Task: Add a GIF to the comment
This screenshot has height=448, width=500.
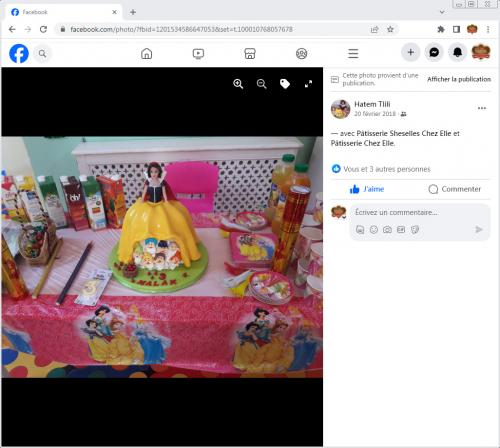Action: coord(401,229)
